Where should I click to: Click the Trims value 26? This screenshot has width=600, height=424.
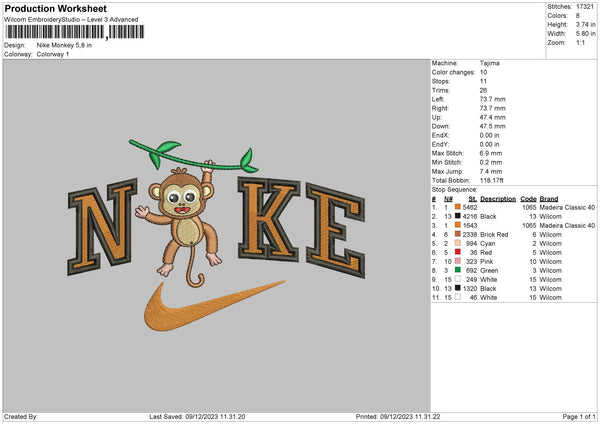click(483, 90)
